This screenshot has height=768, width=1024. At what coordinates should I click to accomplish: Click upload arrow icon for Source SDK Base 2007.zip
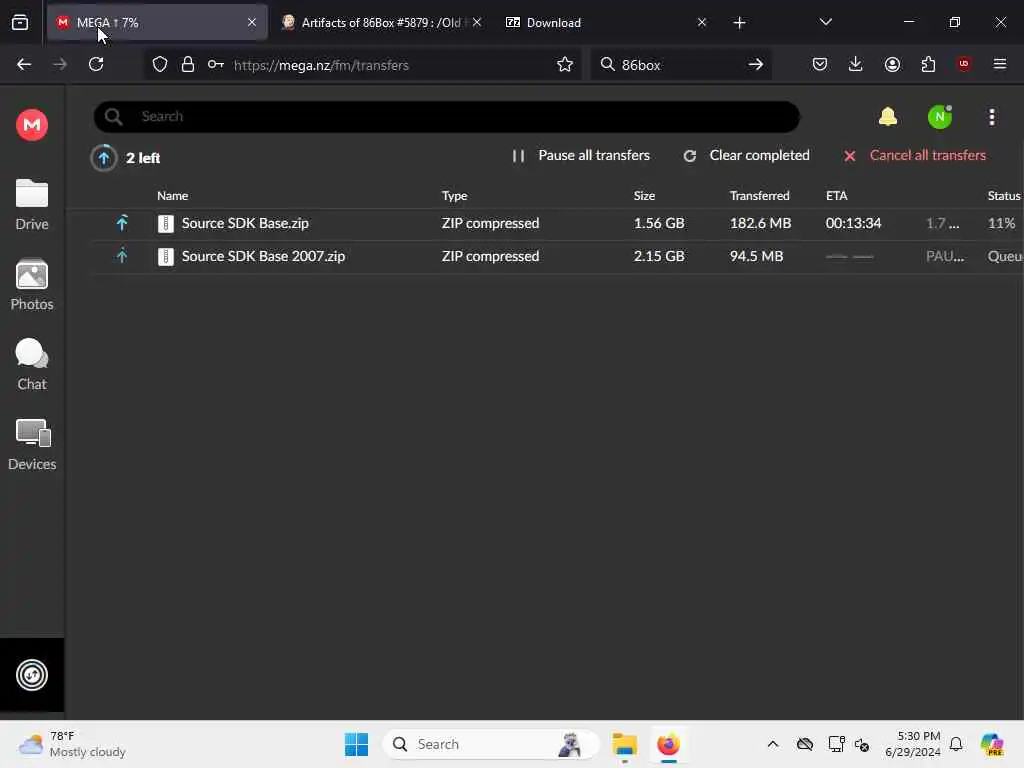(121, 255)
